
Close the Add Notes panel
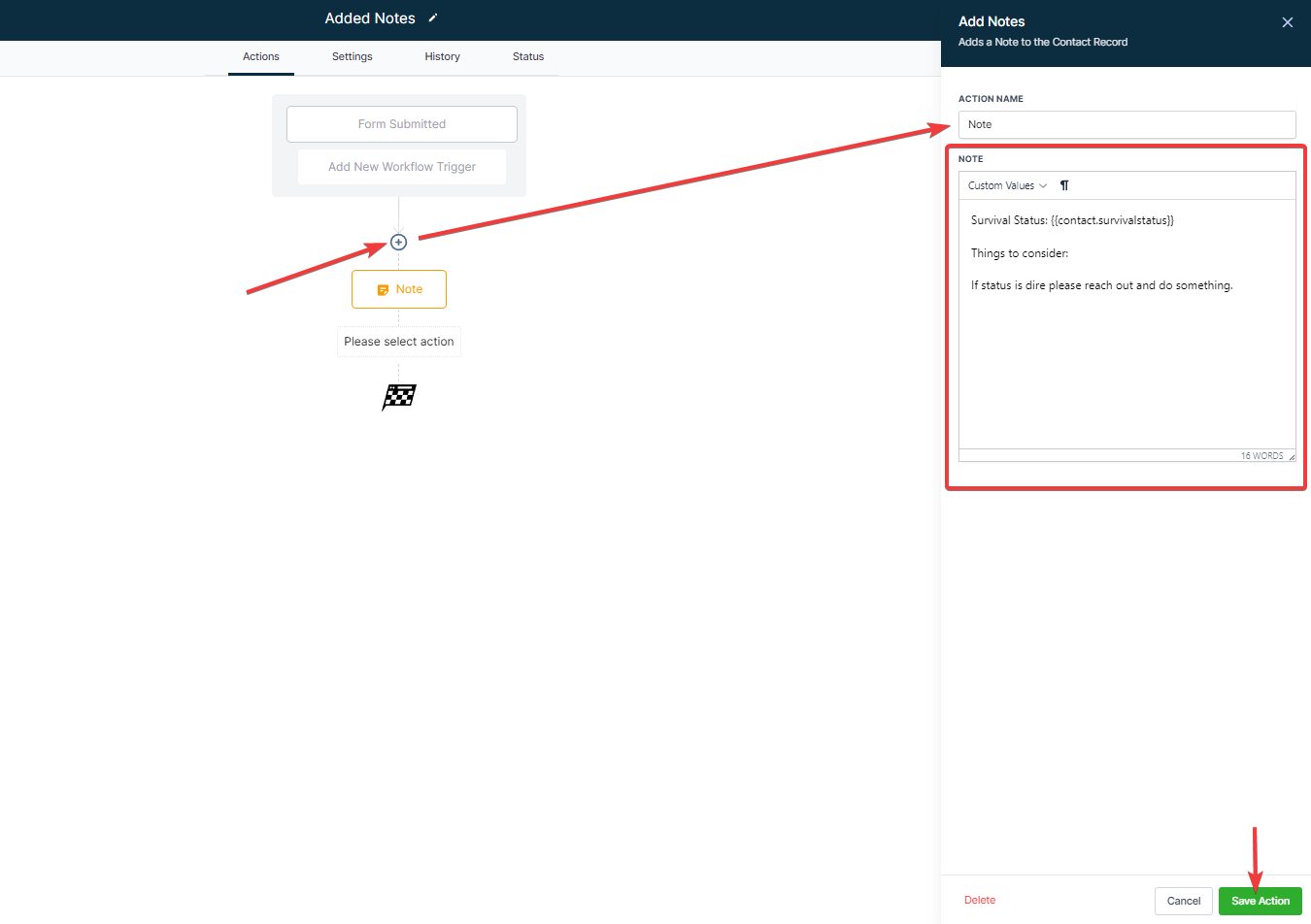pyautogui.click(x=1287, y=21)
